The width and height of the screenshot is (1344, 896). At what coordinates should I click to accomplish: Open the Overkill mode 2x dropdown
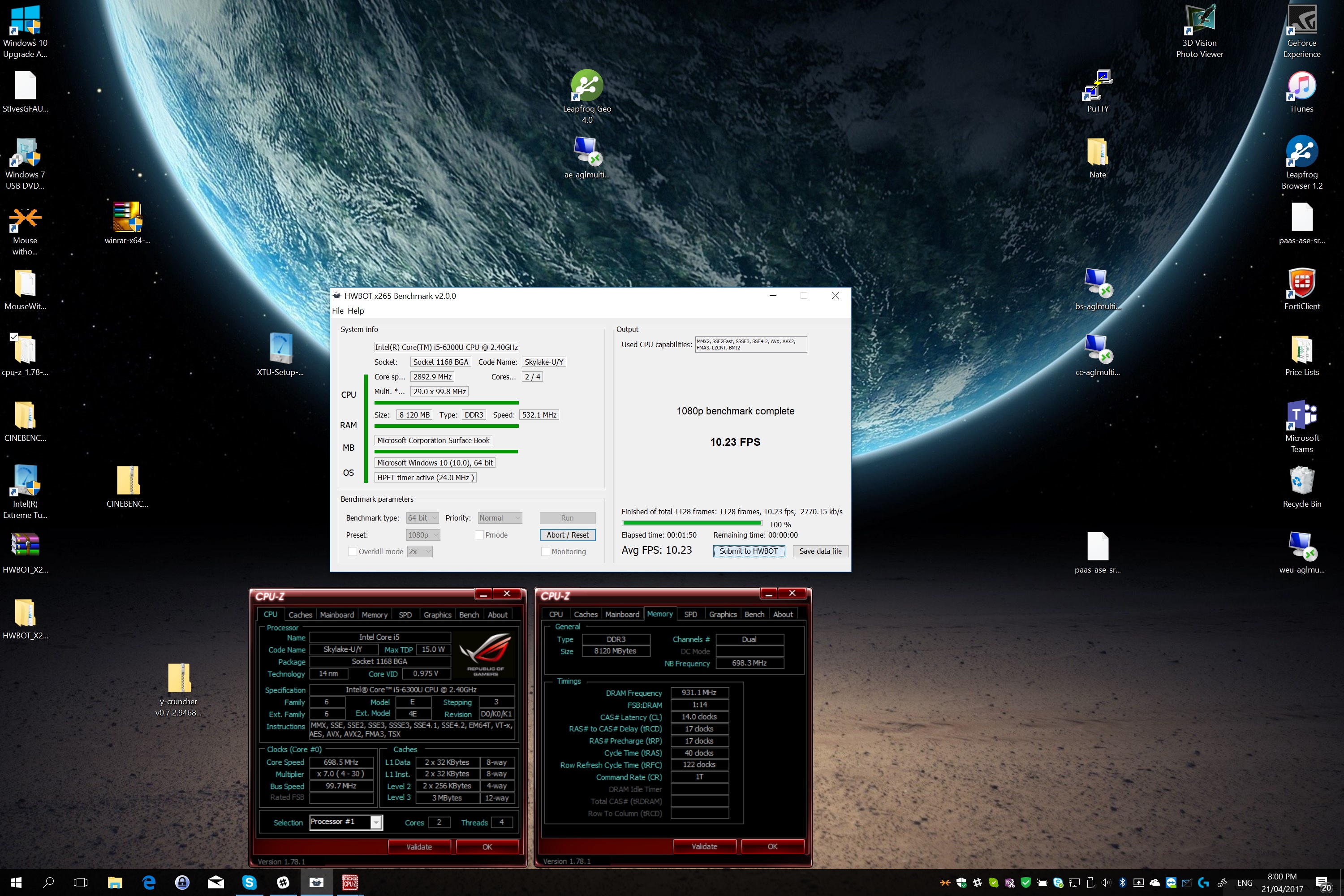pyautogui.click(x=419, y=551)
